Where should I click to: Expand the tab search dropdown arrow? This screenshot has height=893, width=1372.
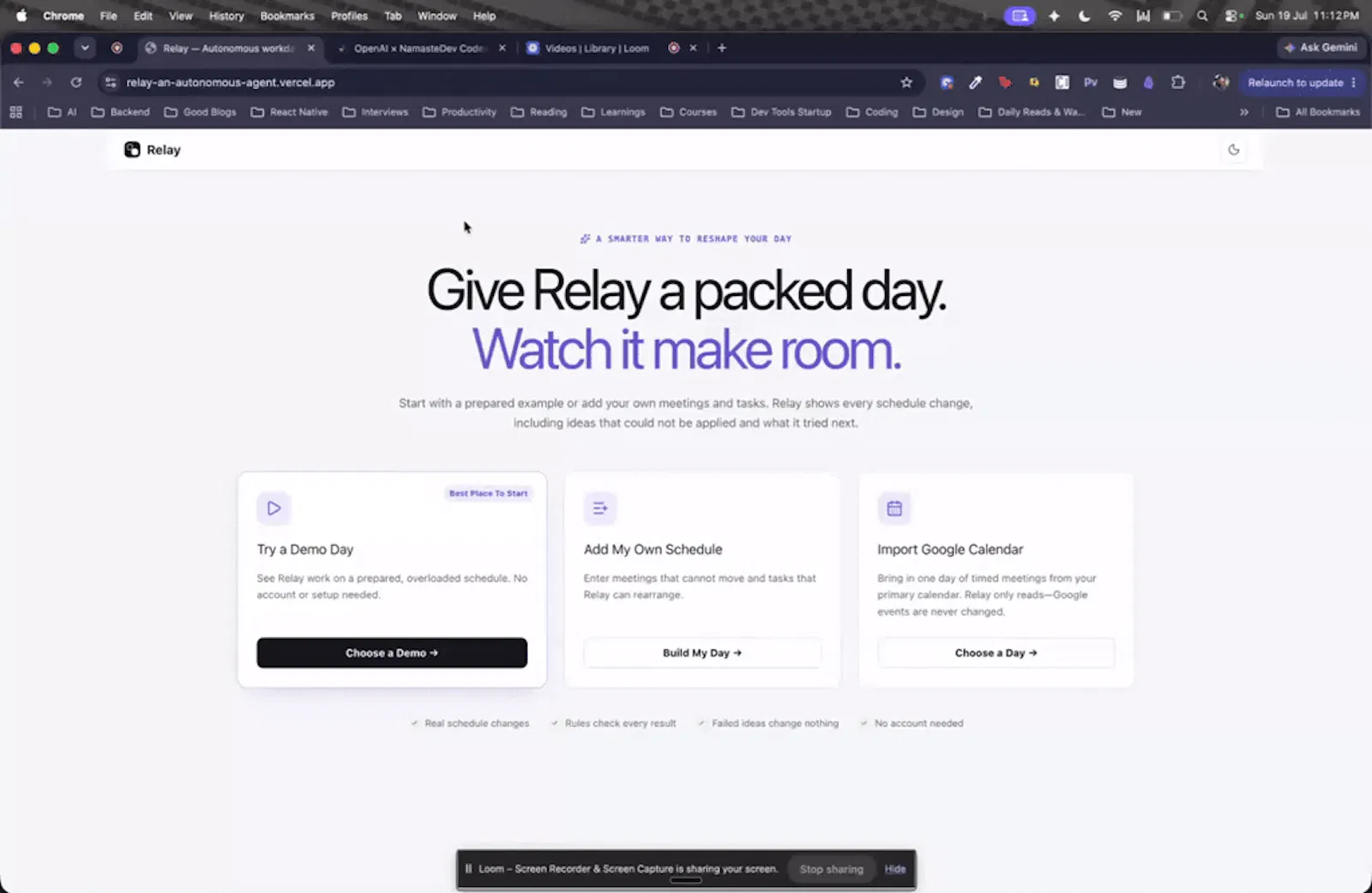85,48
